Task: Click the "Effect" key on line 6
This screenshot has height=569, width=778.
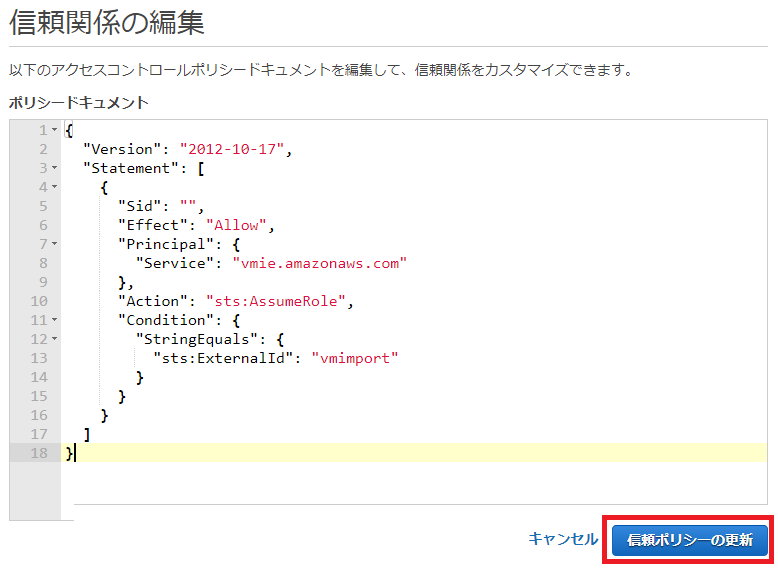Action: pyautogui.click(x=153, y=225)
